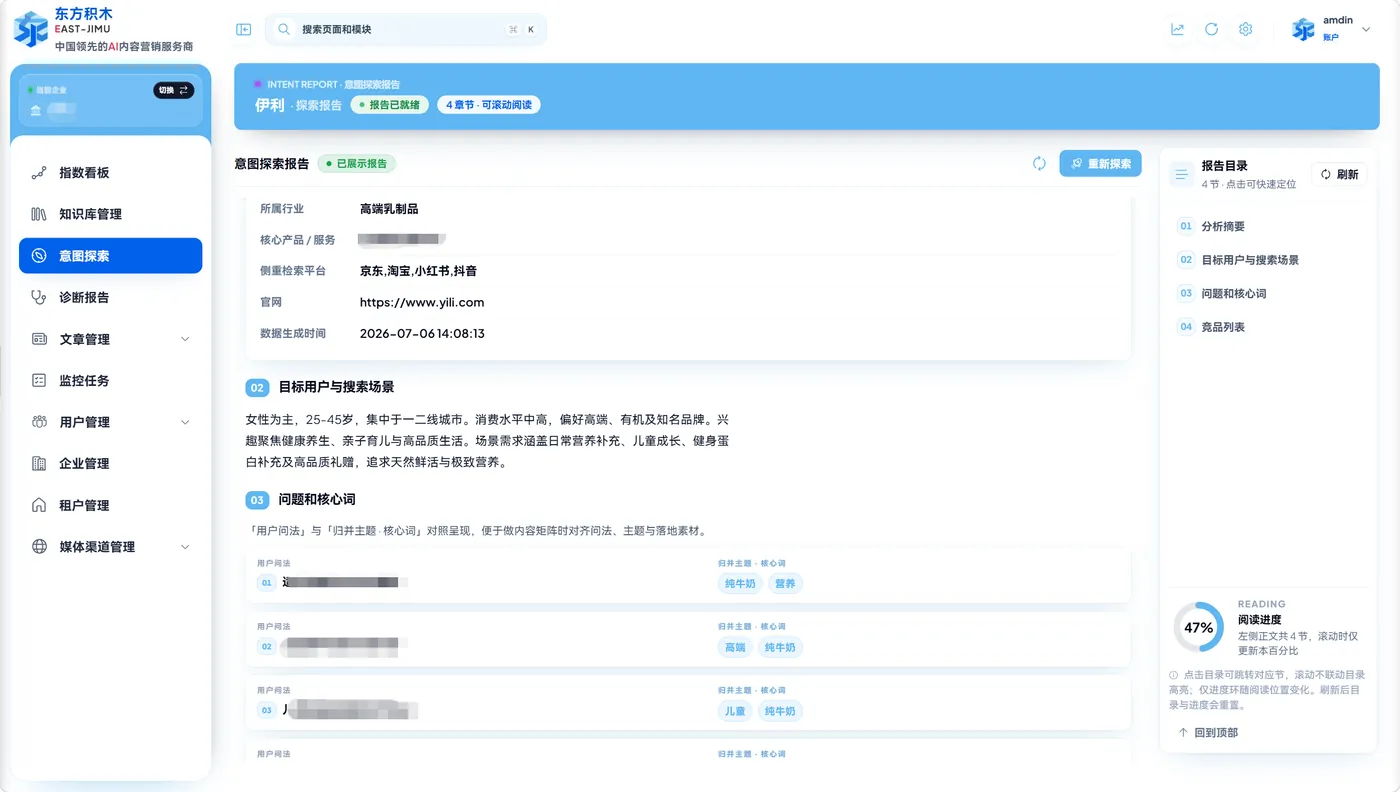
Task: Open the chart statistics icon in the header
Action: [x=1178, y=30]
